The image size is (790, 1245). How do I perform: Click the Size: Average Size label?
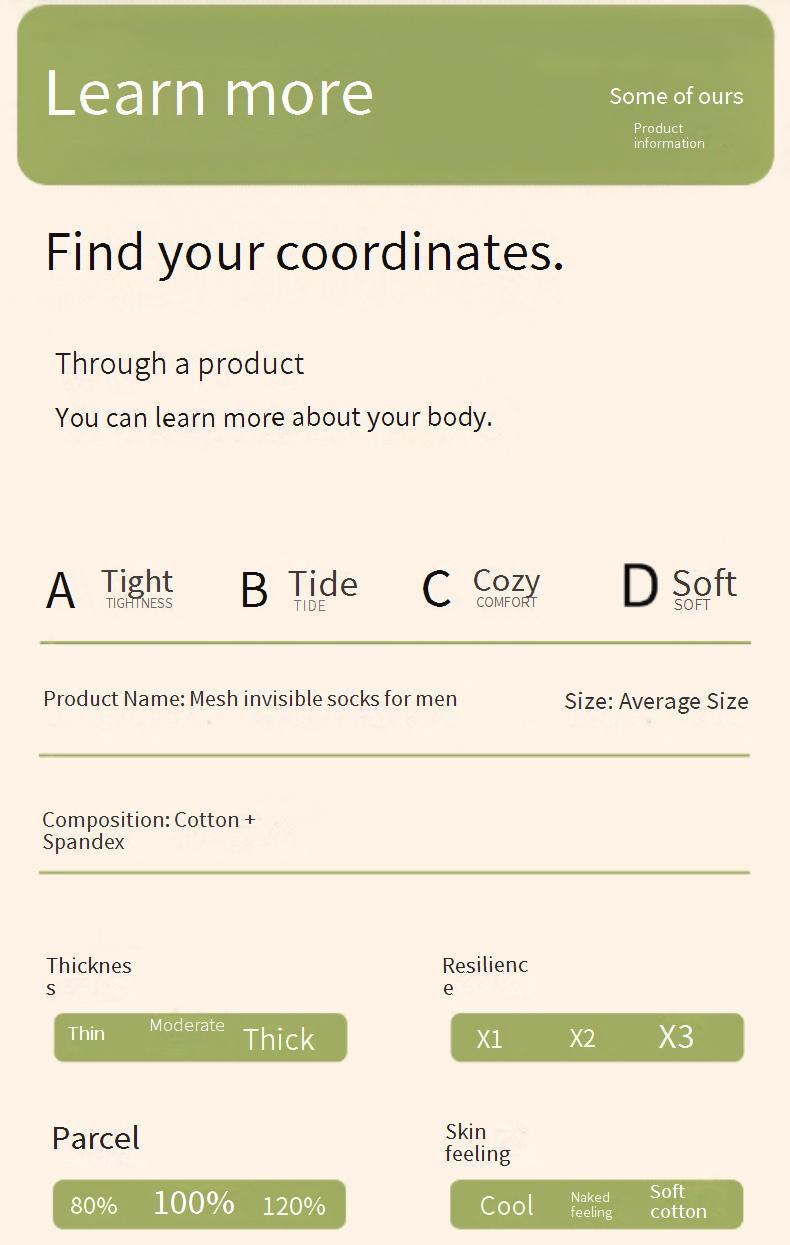click(656, 702)
